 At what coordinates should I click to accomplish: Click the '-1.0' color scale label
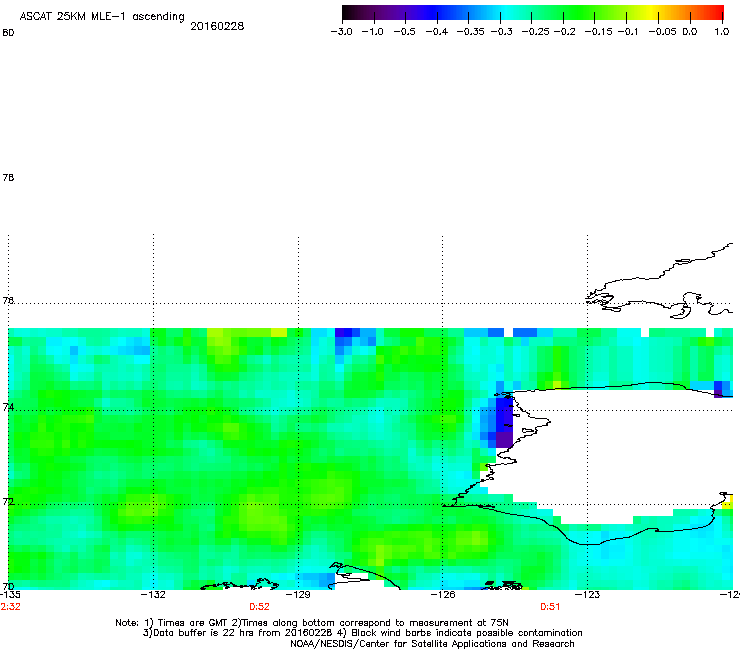coord(372,32)
